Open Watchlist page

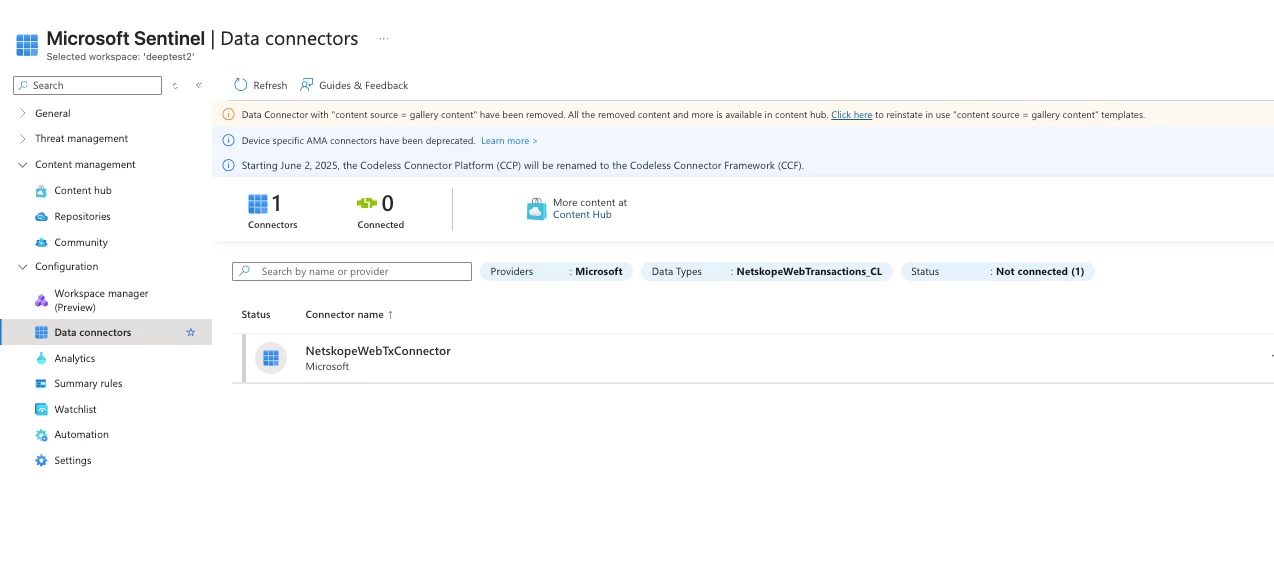[x=76, y=409]
